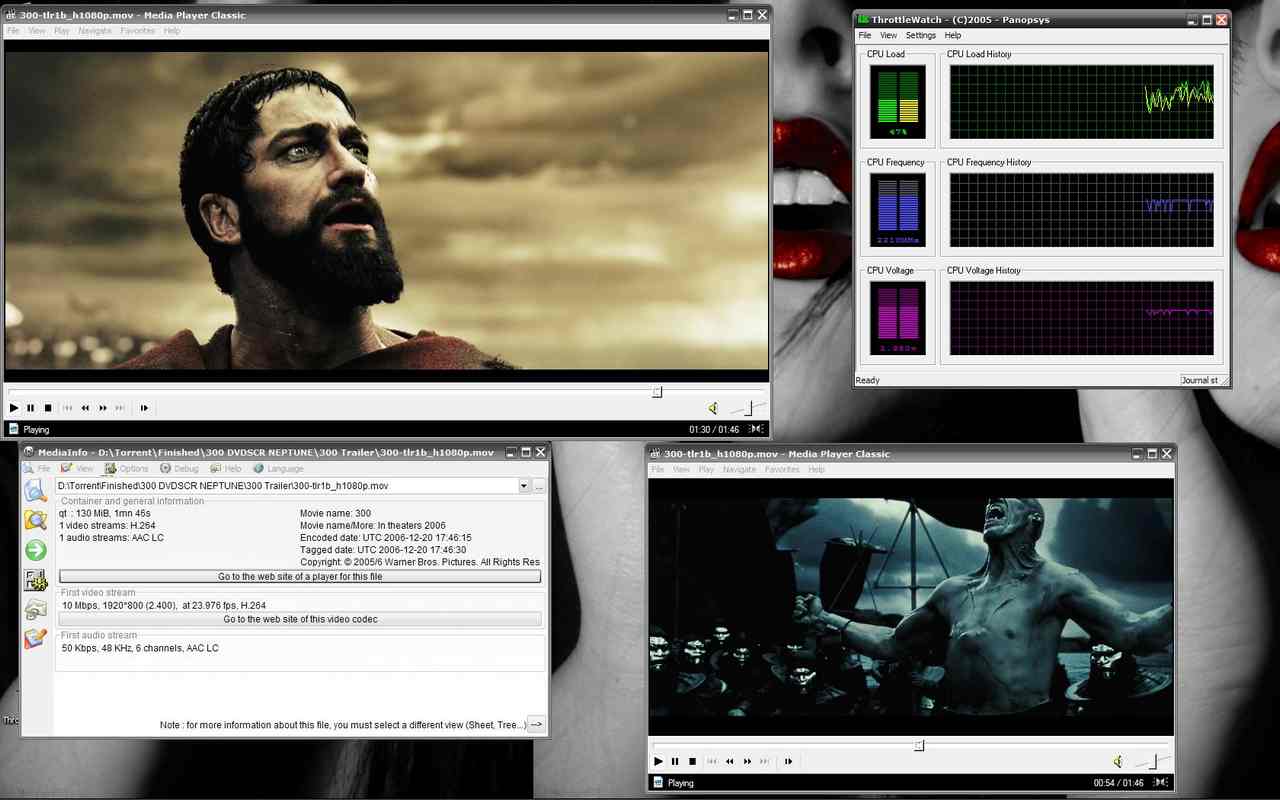Click Play in the player showing 01:30
Image resolution: width=1280 pixels, height=800 pixels.
[x=14, y=408]
